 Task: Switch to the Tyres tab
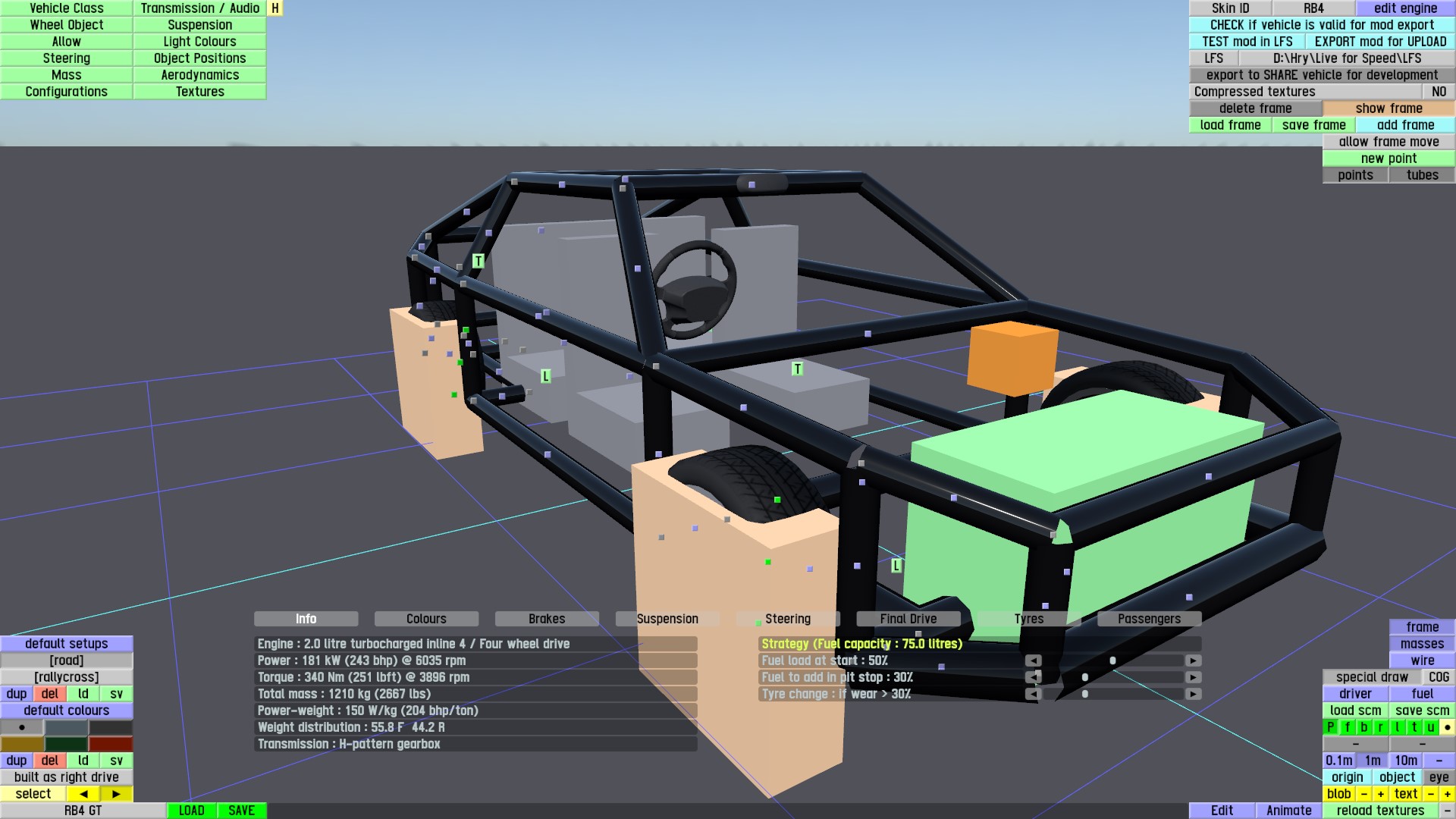[1028, 619]
